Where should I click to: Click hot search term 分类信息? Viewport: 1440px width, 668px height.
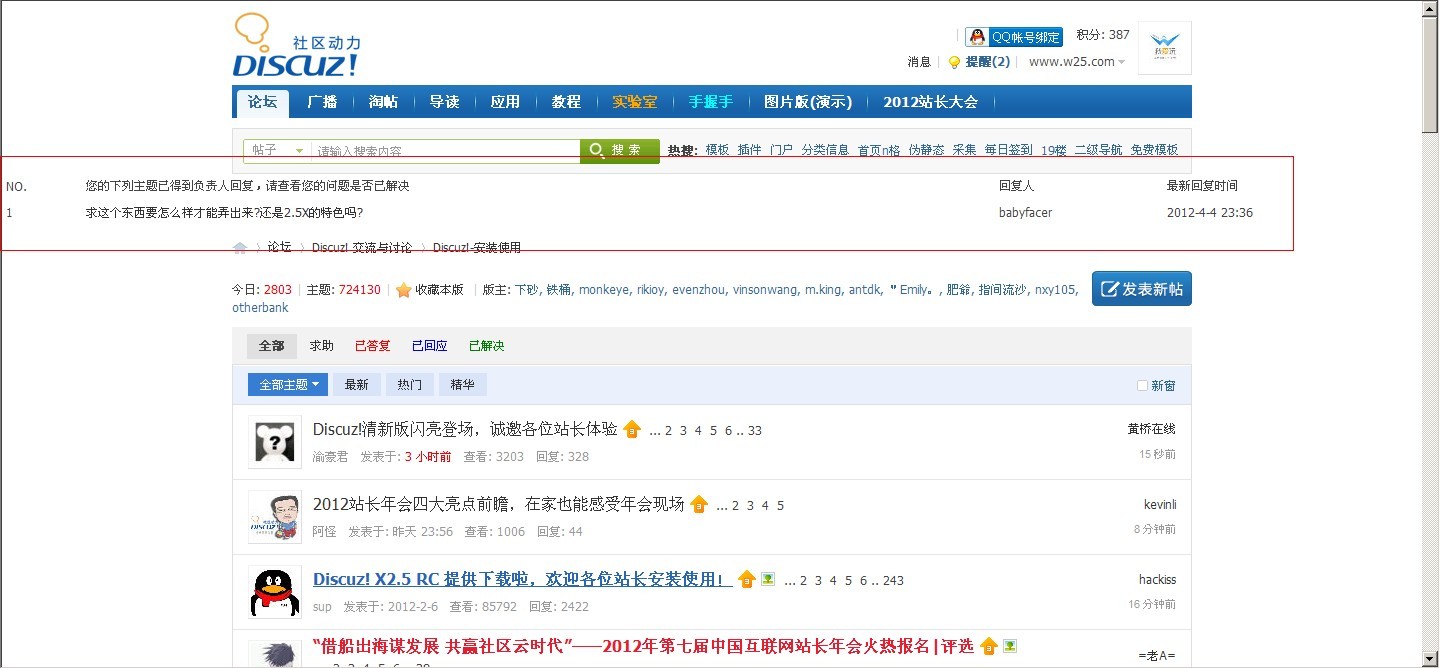[825, 150]
